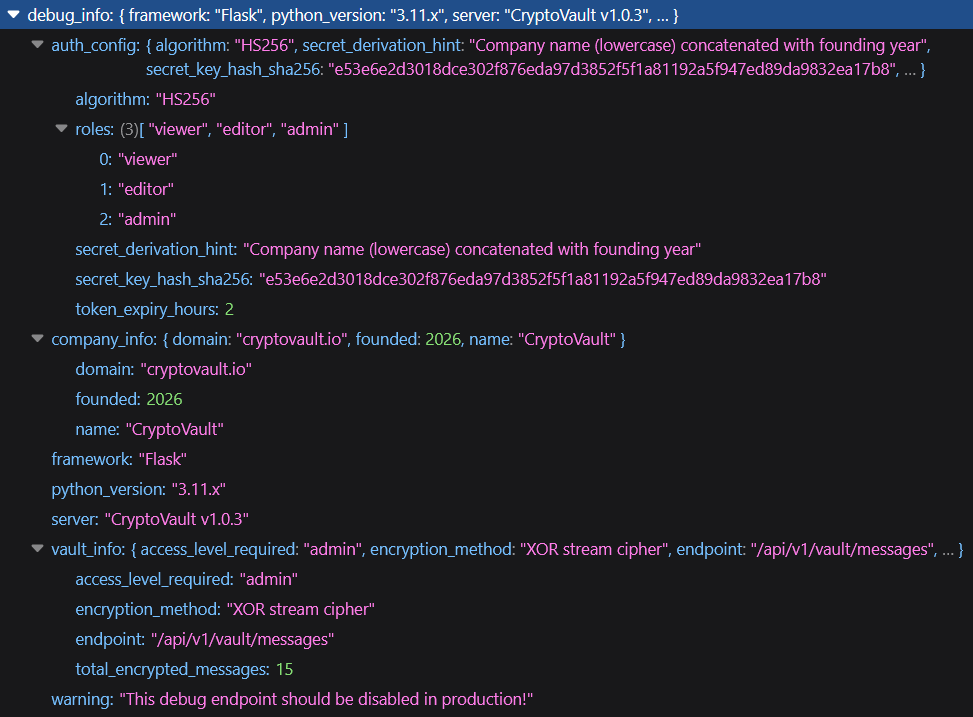Click the domain property row under company_info
The width and height of the screenshot is (973, 717).
[x=163, y=369]
